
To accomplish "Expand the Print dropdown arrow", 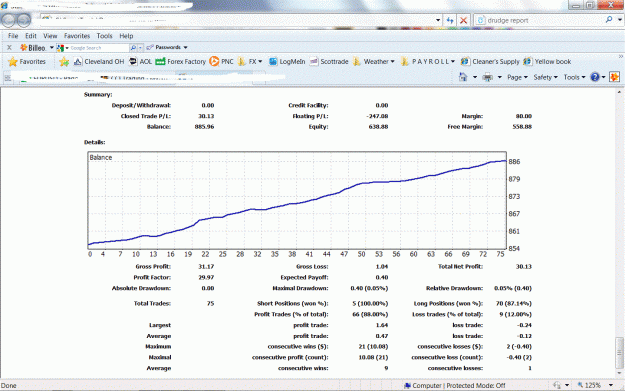I will 499,77.
